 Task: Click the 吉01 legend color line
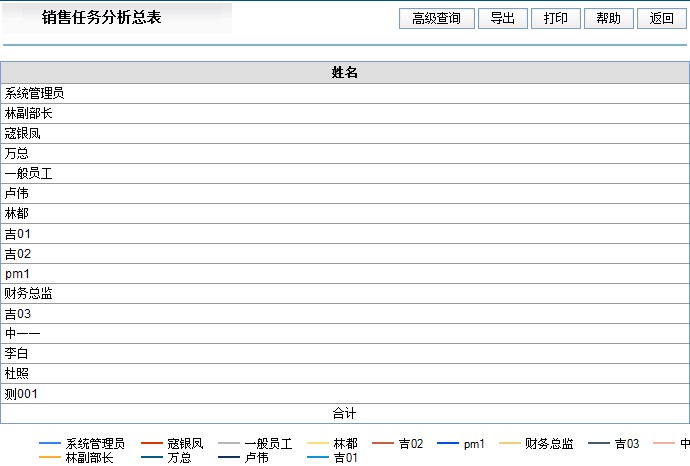(x=319, y=457)
